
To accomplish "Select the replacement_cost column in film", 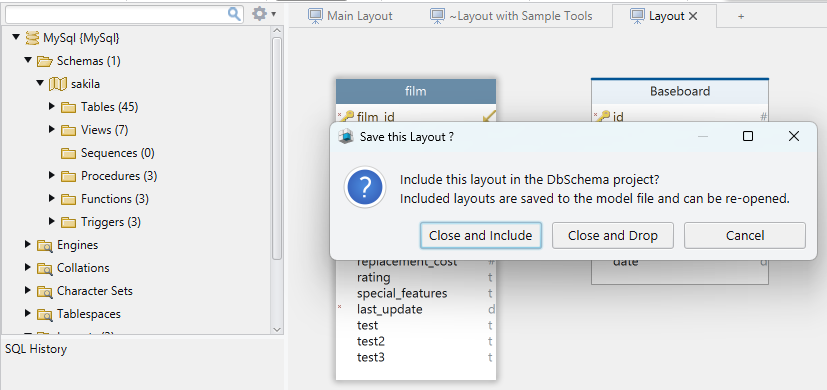I will (407, 262).
